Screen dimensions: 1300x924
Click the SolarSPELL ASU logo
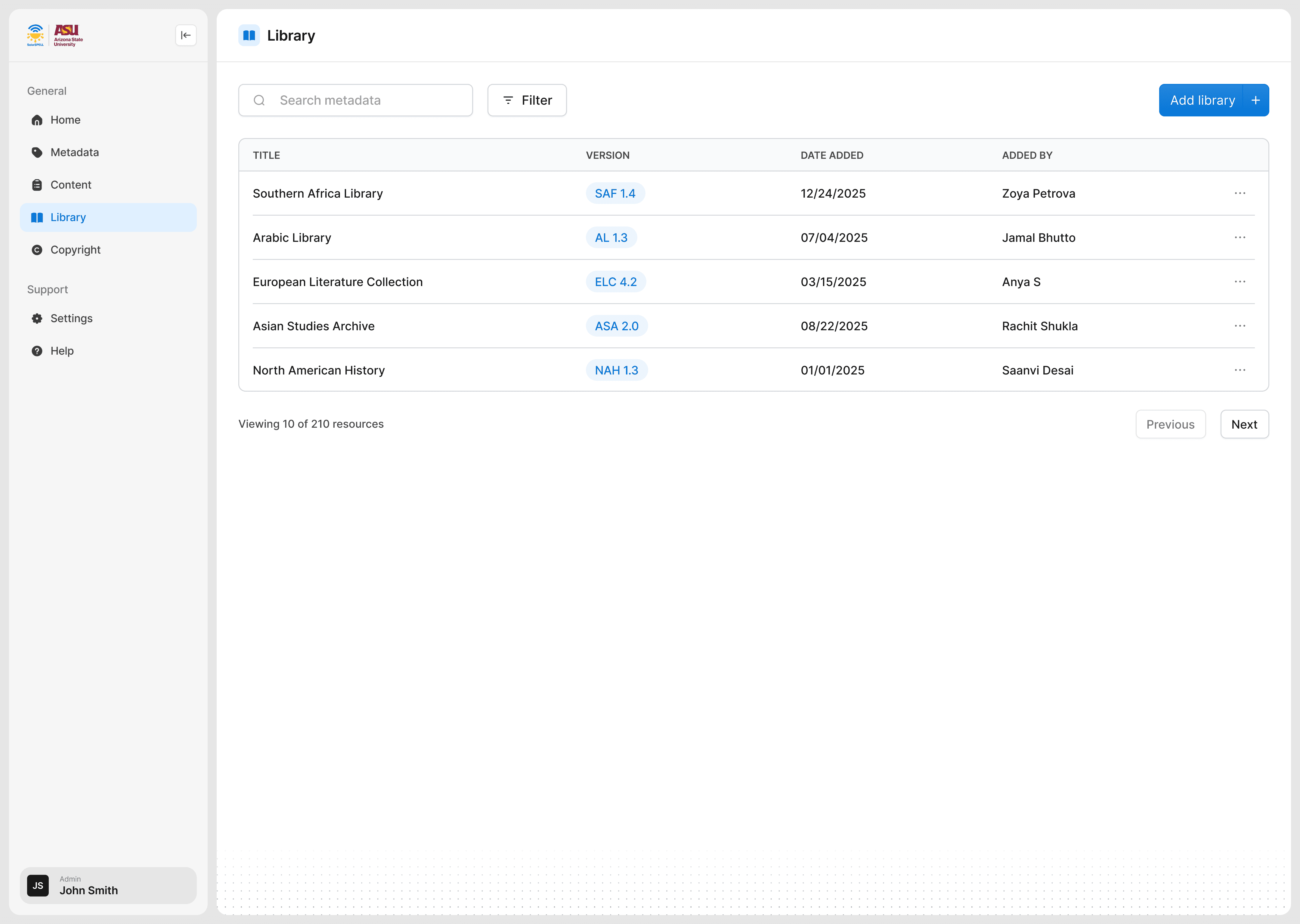[x=55, y=35]
